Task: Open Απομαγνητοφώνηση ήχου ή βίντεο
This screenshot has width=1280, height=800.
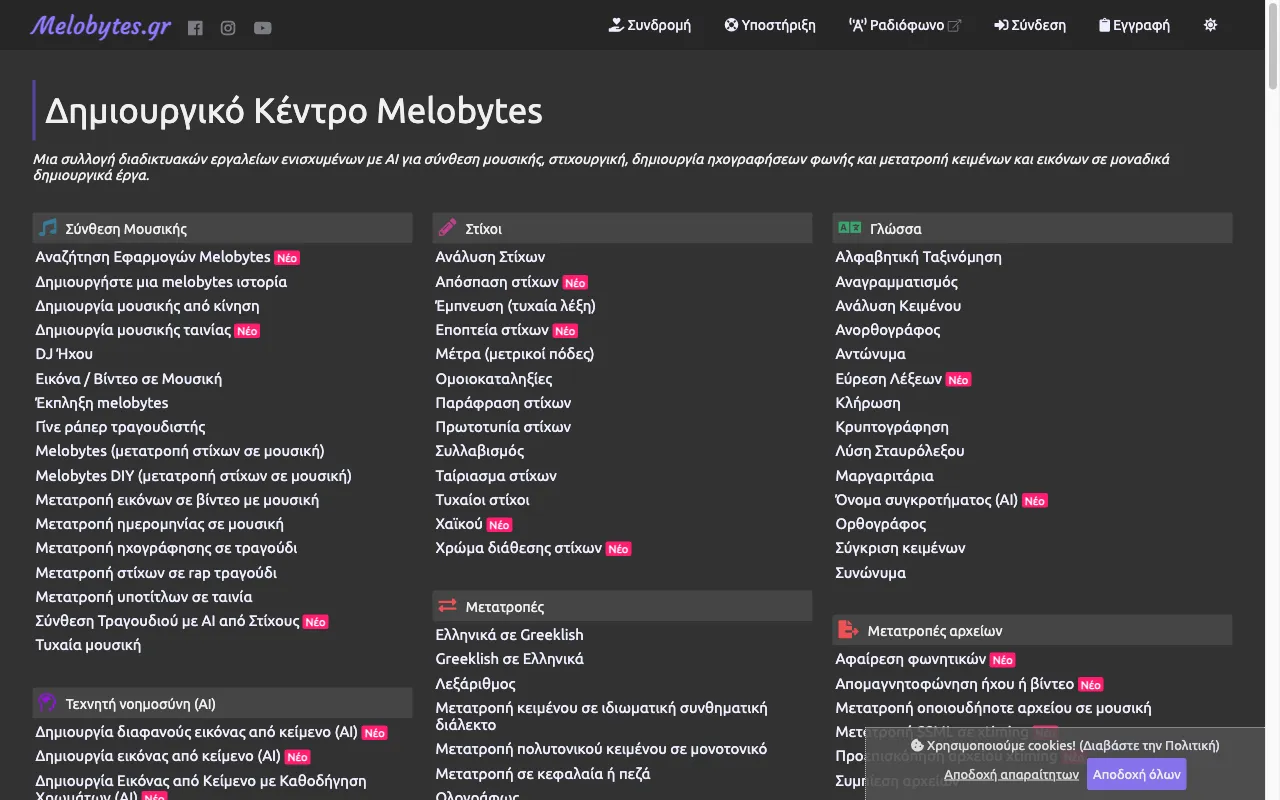Action: pos(954,684)
